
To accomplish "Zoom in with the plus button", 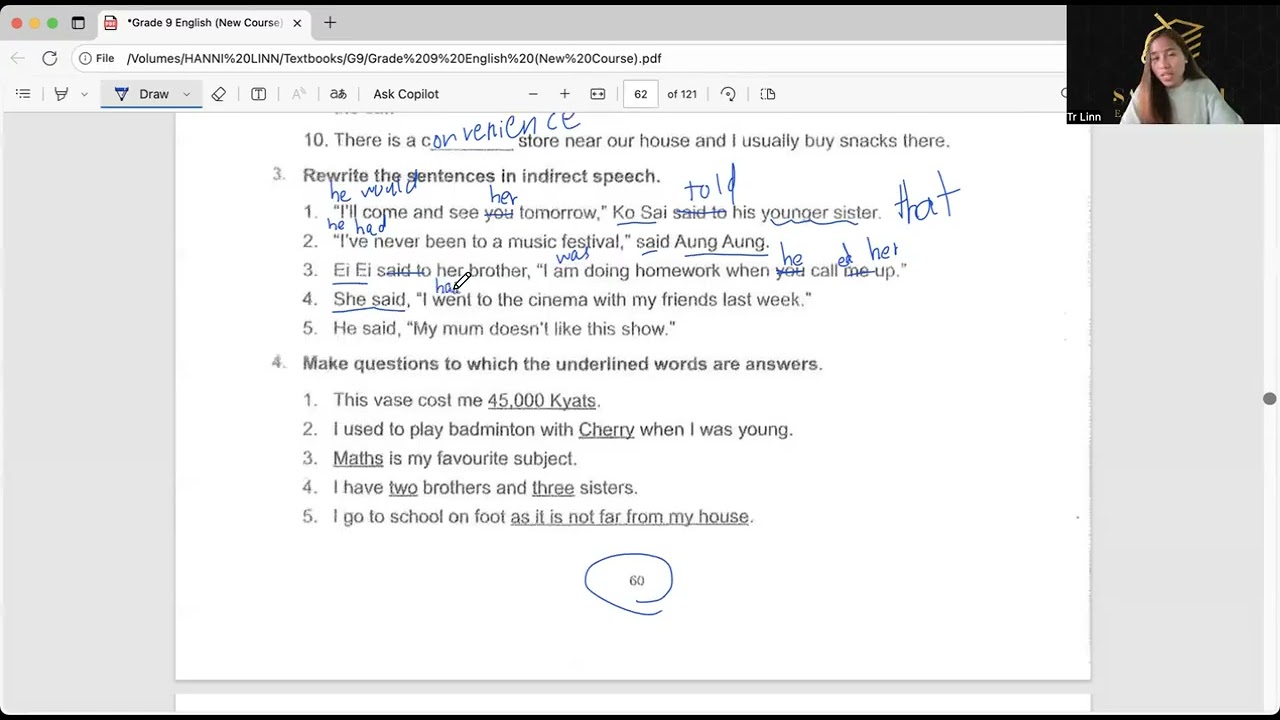I will click(x=565, y=94).
